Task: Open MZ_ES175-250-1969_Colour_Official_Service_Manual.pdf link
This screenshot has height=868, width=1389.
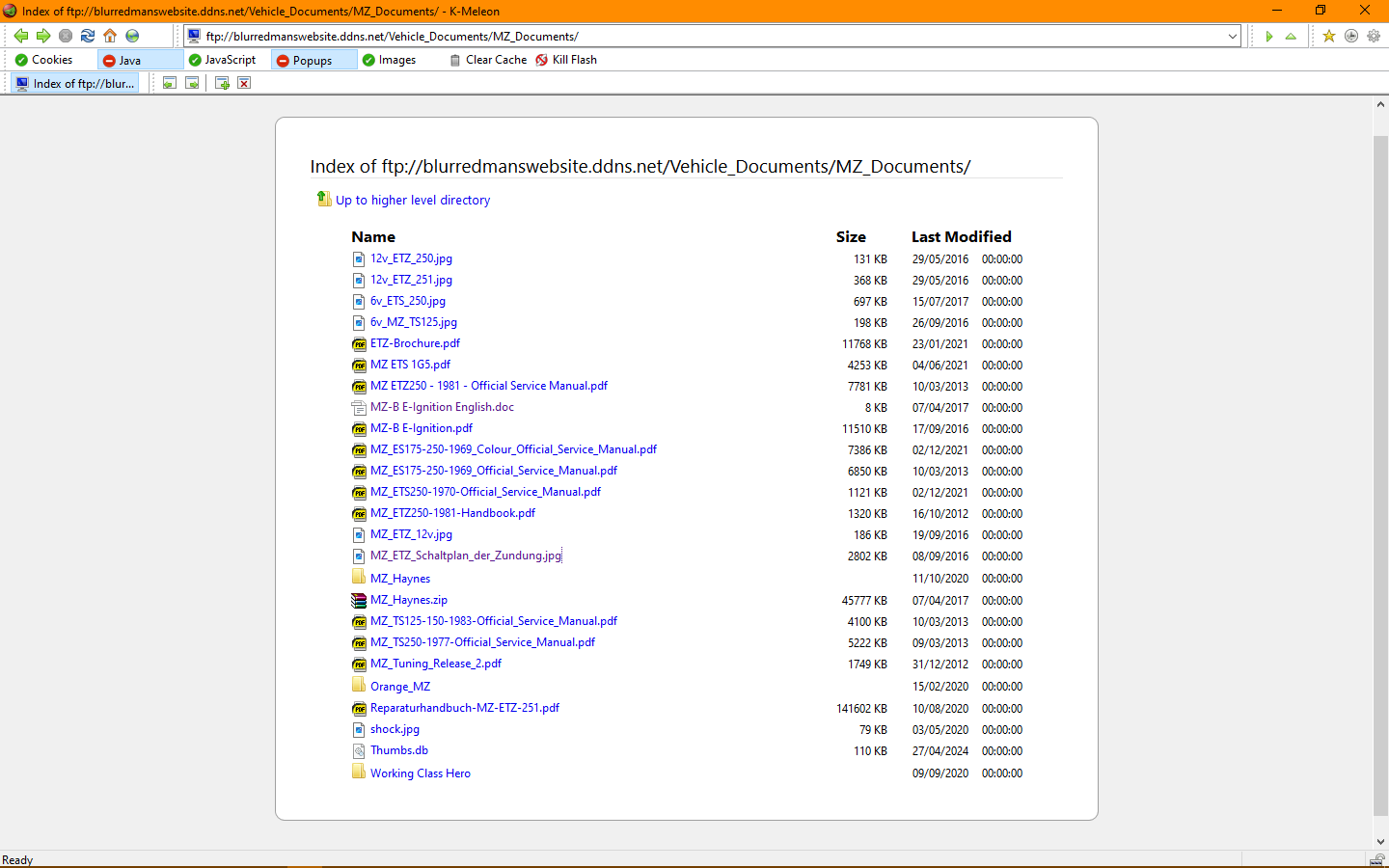Action: pos(513,449)
